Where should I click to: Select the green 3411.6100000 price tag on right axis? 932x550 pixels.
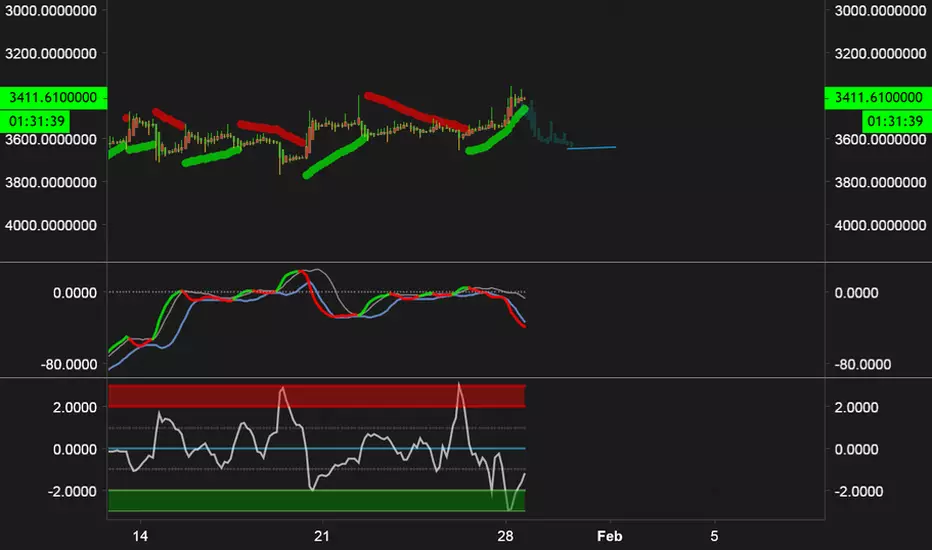click(x=878, y=98)
